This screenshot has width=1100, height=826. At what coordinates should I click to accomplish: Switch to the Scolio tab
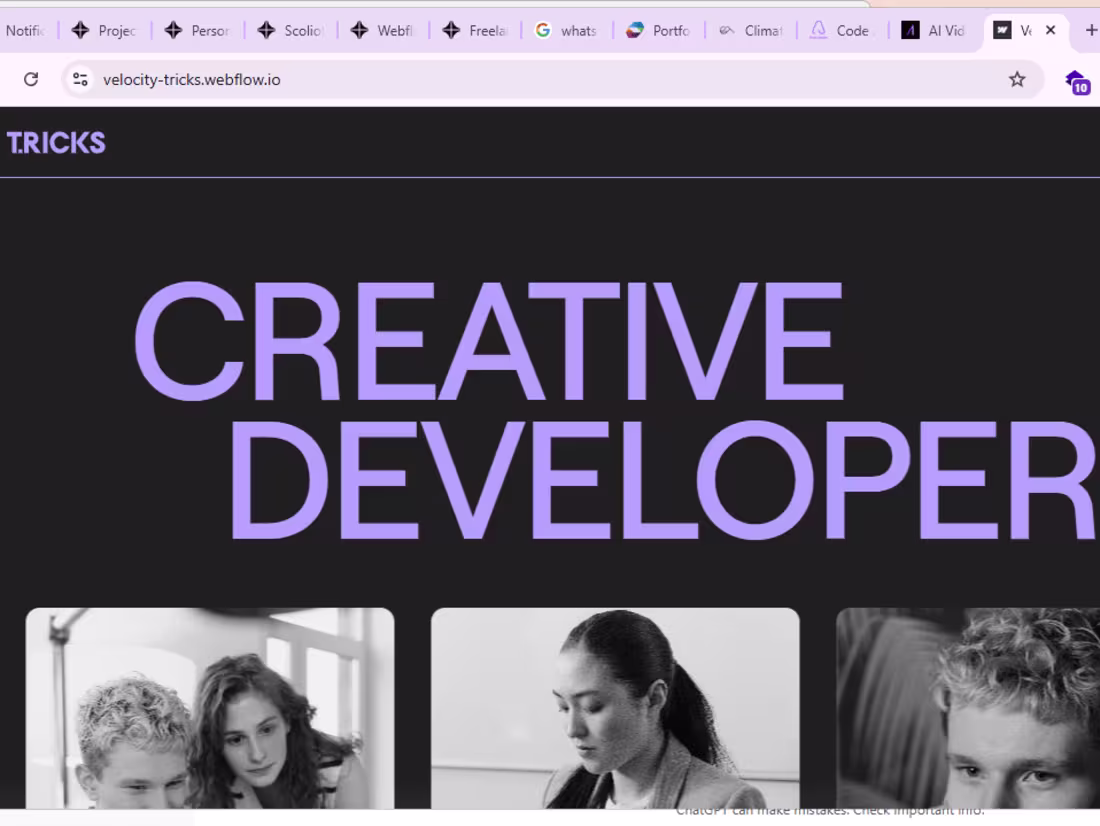[x=290, y=31]
